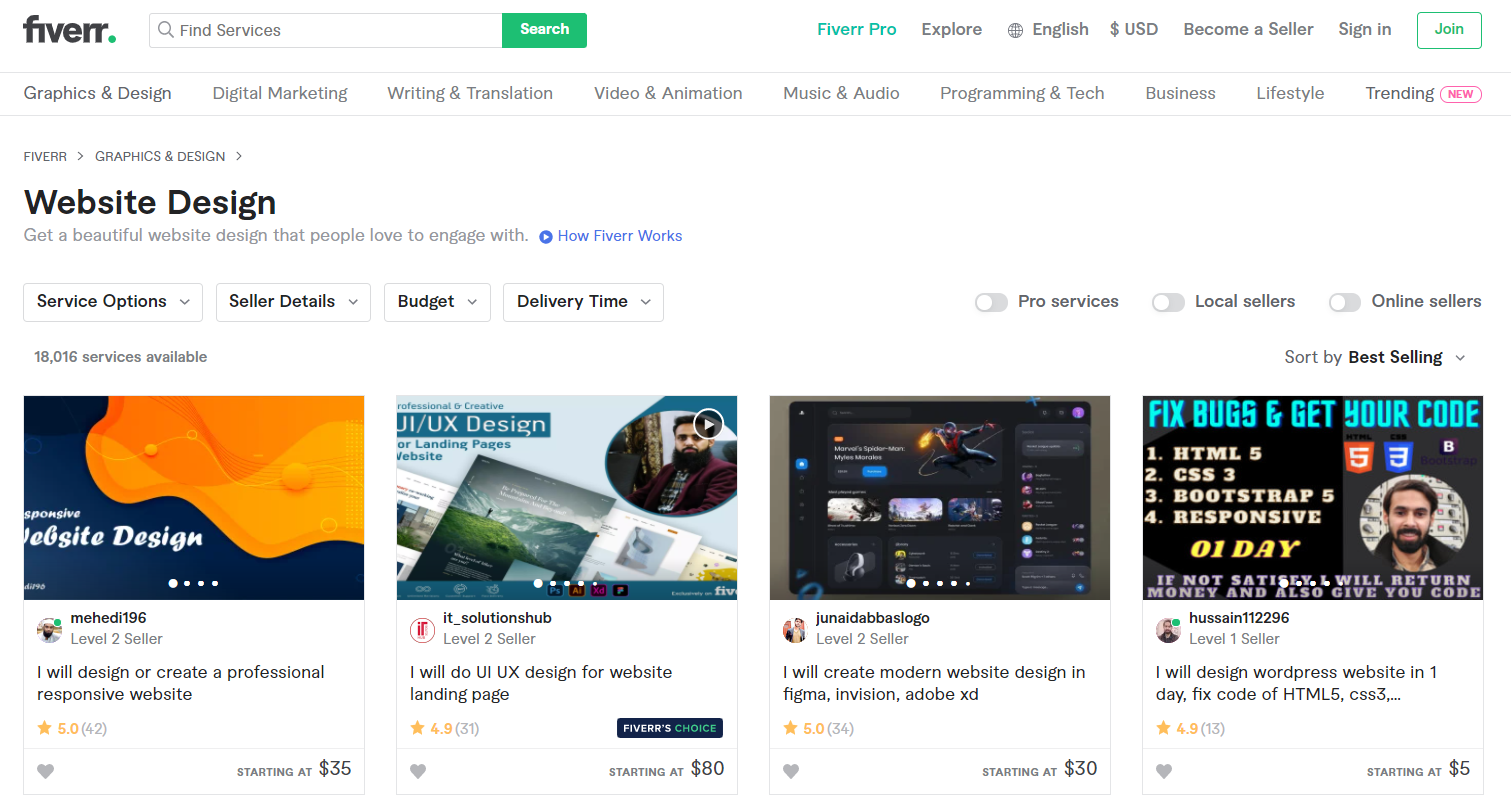The image size is (1511, 808).
Task: Open gig title 'I will do UI UX design'
Action: click(541, 683)
